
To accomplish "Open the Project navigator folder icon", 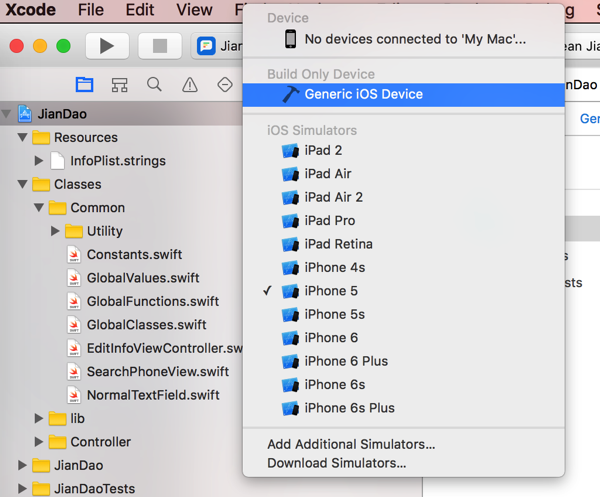I will (x=85, y=84).
